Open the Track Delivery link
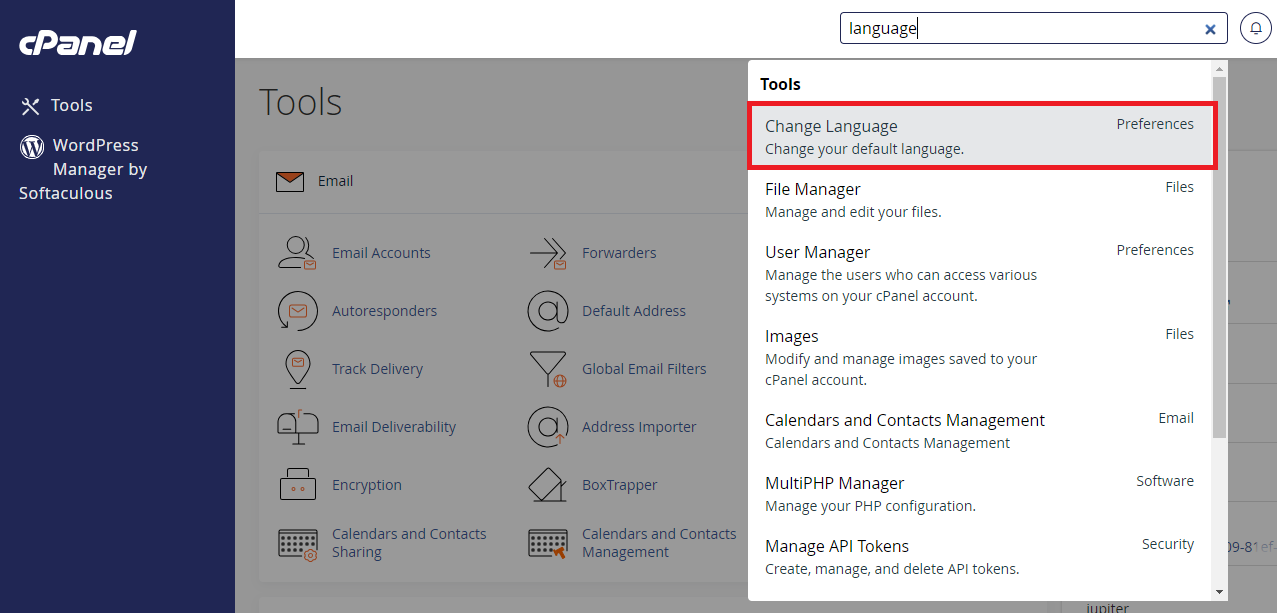 point(377,369)
